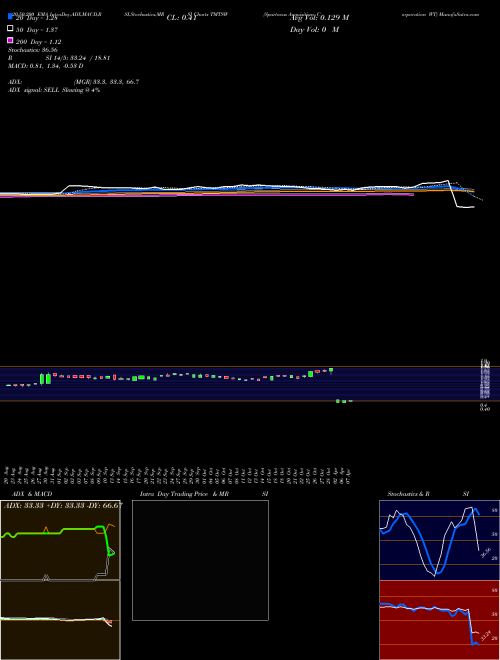The height and width of the screenshot is (660, 500).
Task: Click the RSI 14/5: 33.24 / 18.81 readout
Action: pyautogui.click(x=59, y=58)
